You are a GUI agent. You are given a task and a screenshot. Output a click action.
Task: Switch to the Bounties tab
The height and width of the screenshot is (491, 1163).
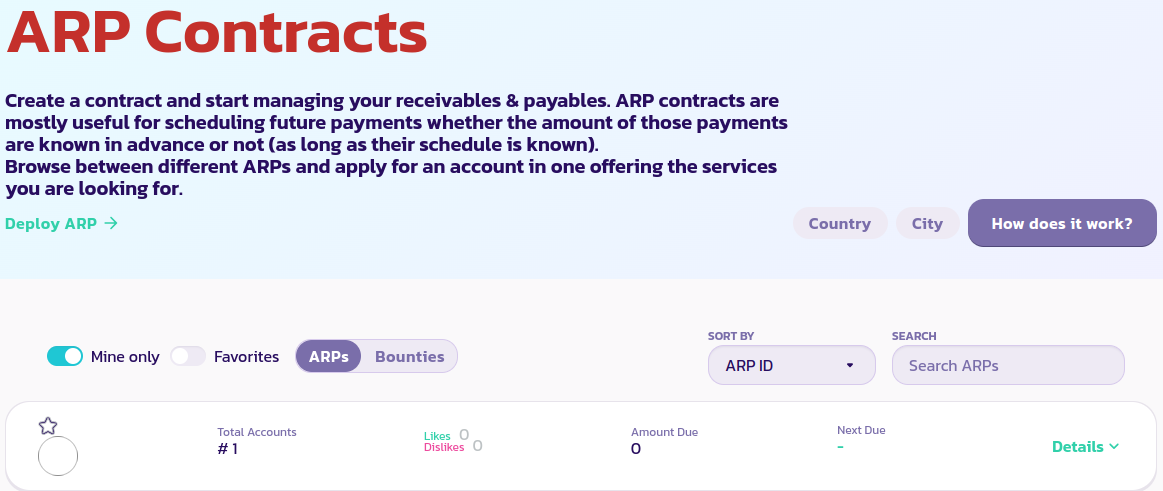point(409,356)
